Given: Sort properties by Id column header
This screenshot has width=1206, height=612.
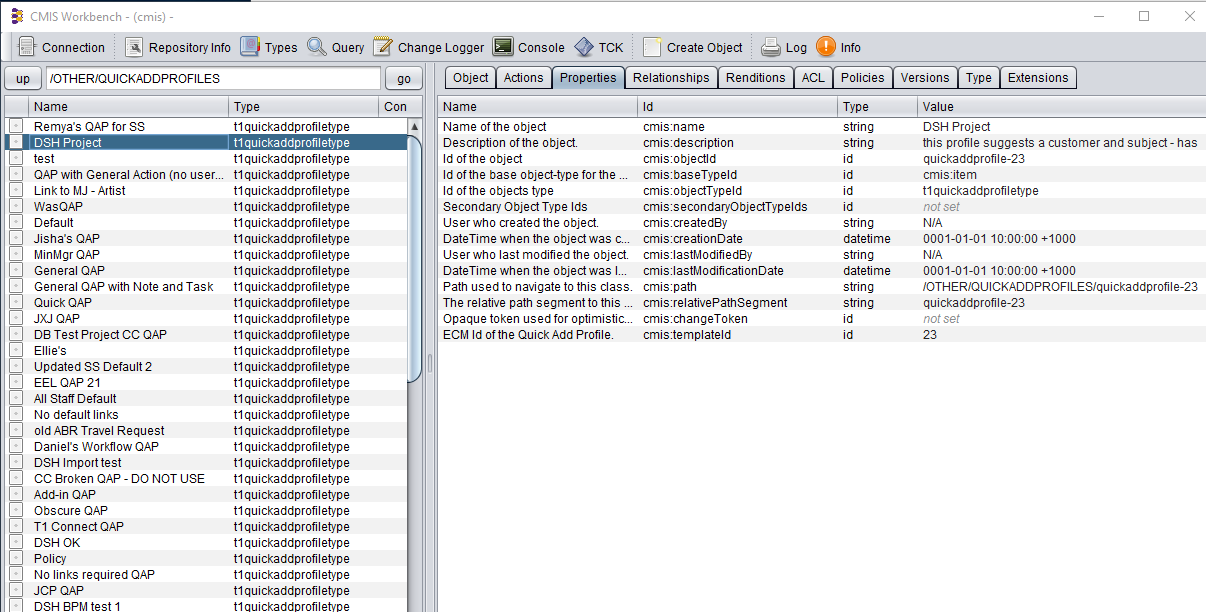Looking at the screenshot, I should [x=738, y=106].
